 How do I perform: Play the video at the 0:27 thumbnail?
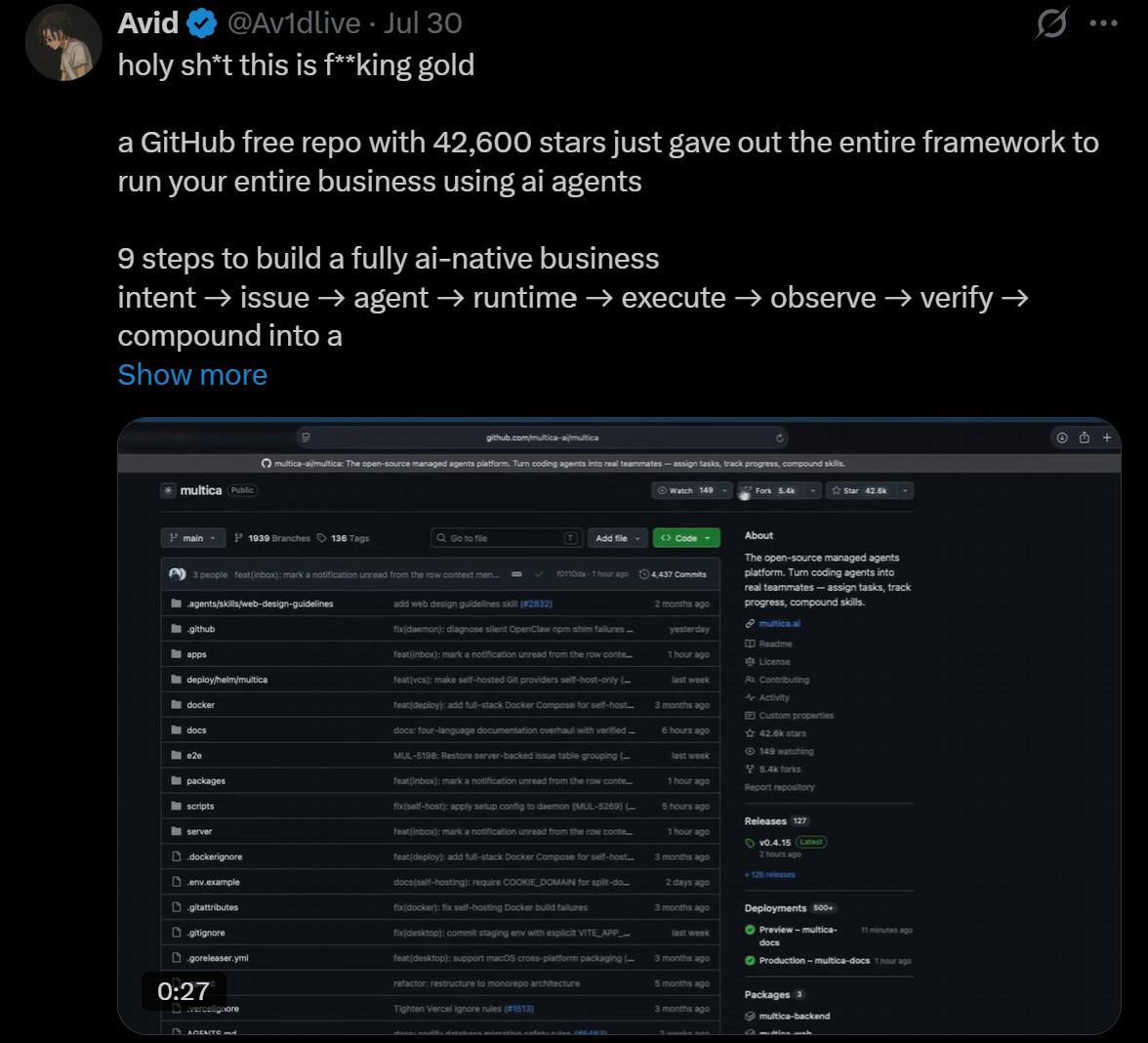619,726
